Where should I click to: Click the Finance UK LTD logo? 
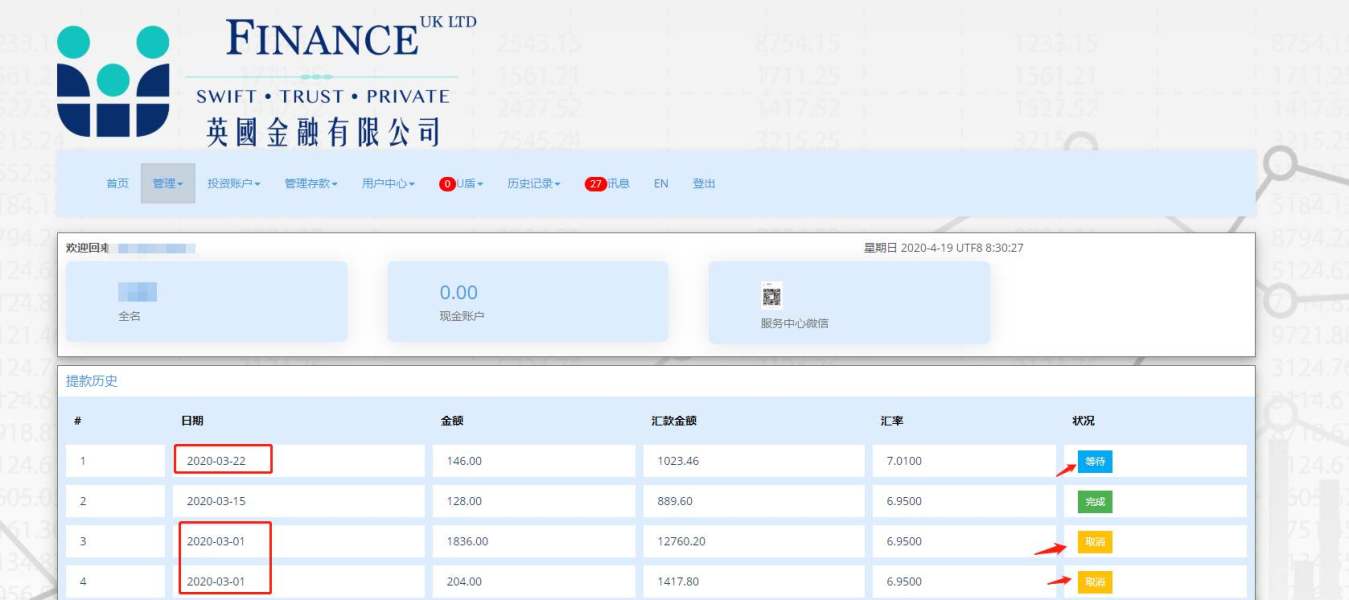point(266,82)
